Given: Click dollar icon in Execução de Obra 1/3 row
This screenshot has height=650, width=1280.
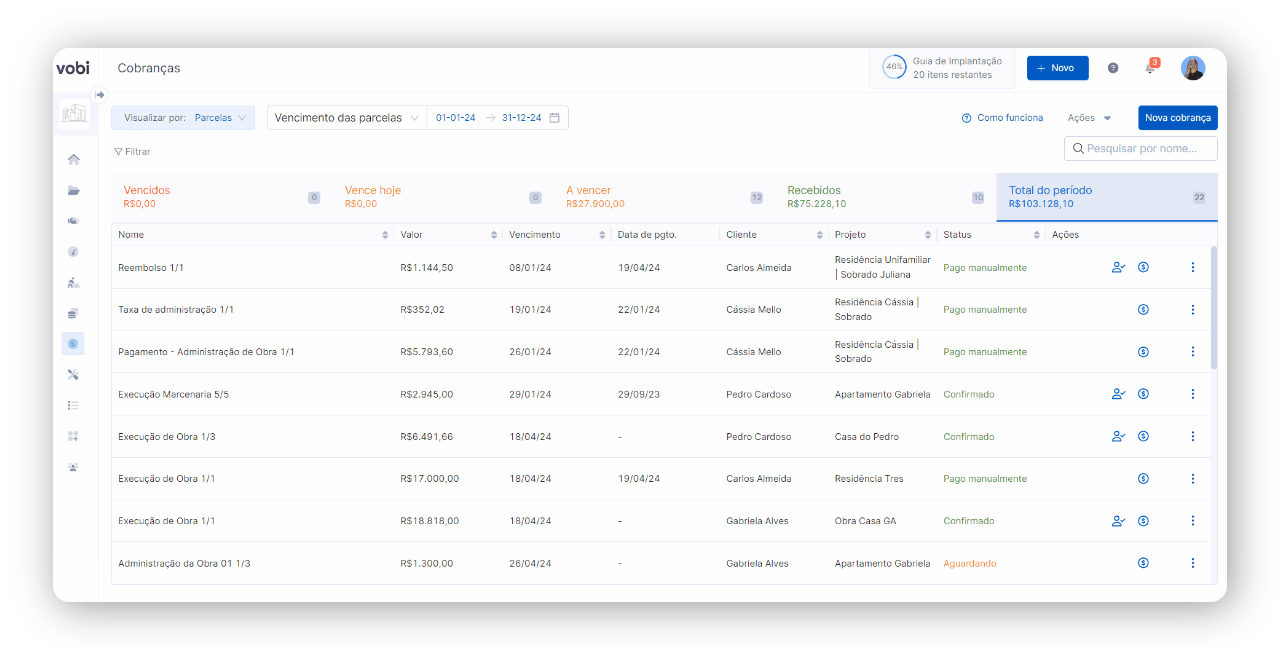Looking at the screenshot, I should click(x=1143, y=436).
